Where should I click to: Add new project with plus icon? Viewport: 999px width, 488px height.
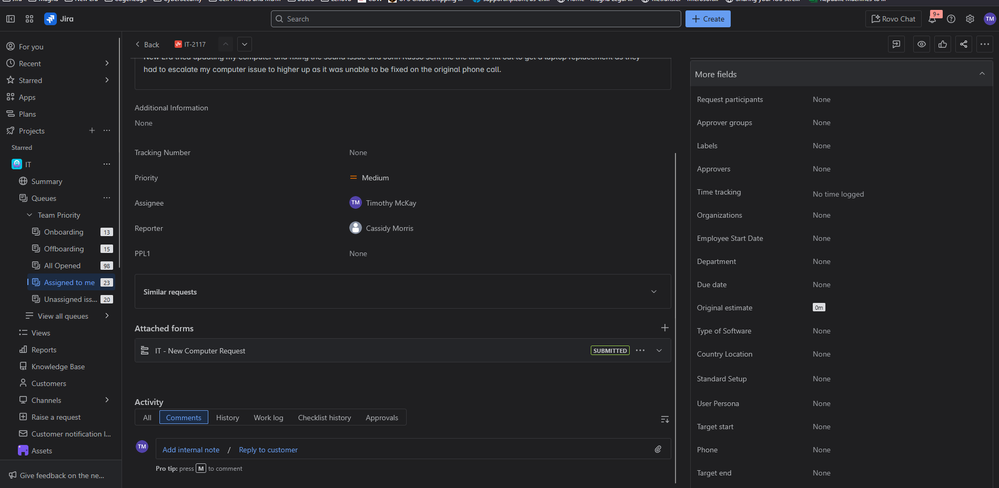click(92, 131)
